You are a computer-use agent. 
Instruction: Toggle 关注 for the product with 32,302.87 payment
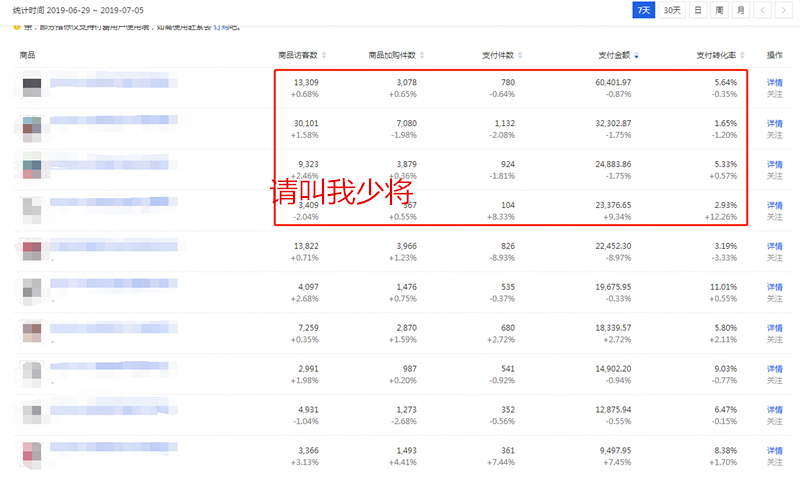click(774, 135)
